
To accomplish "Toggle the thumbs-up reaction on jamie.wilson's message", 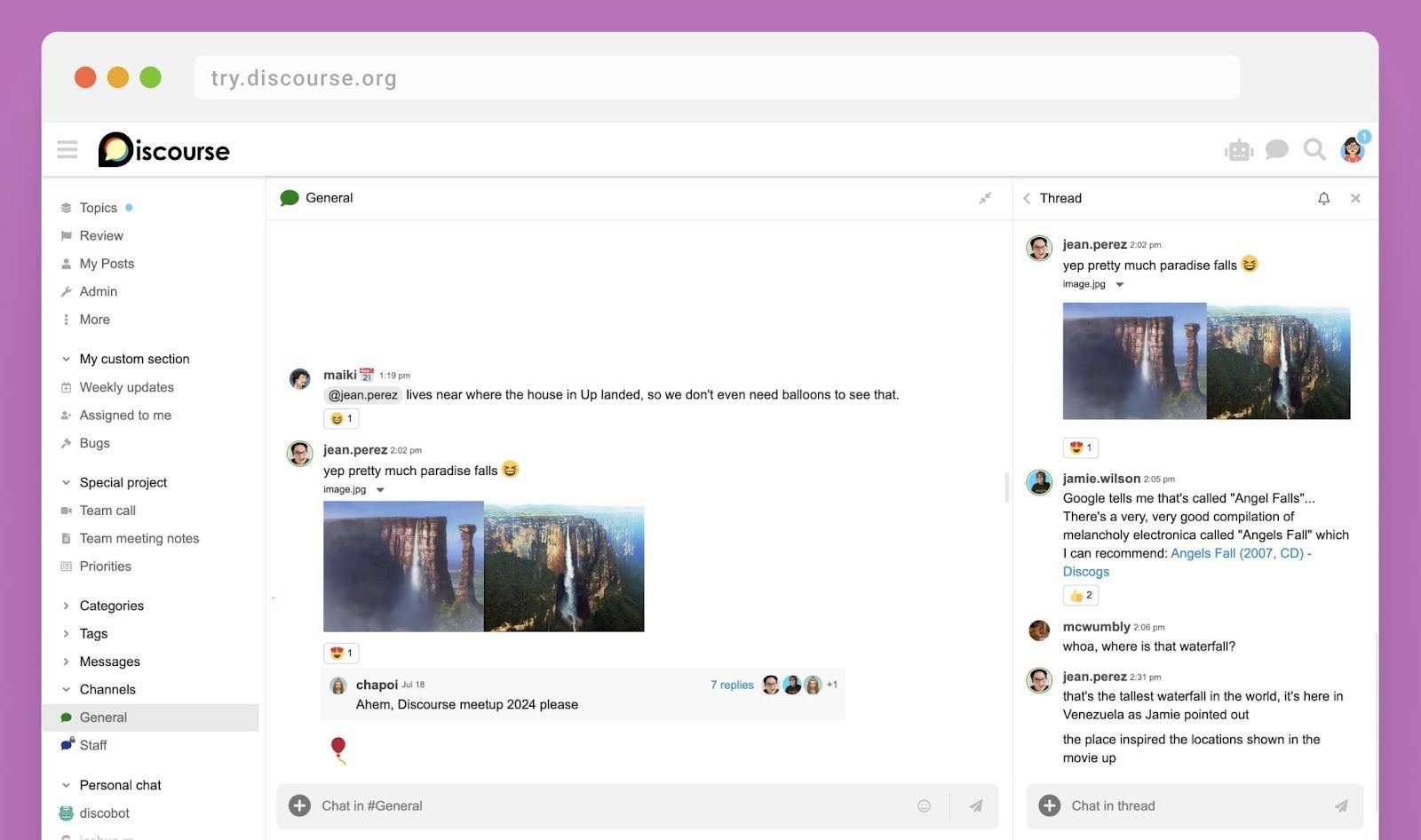I will [1080, 595].
